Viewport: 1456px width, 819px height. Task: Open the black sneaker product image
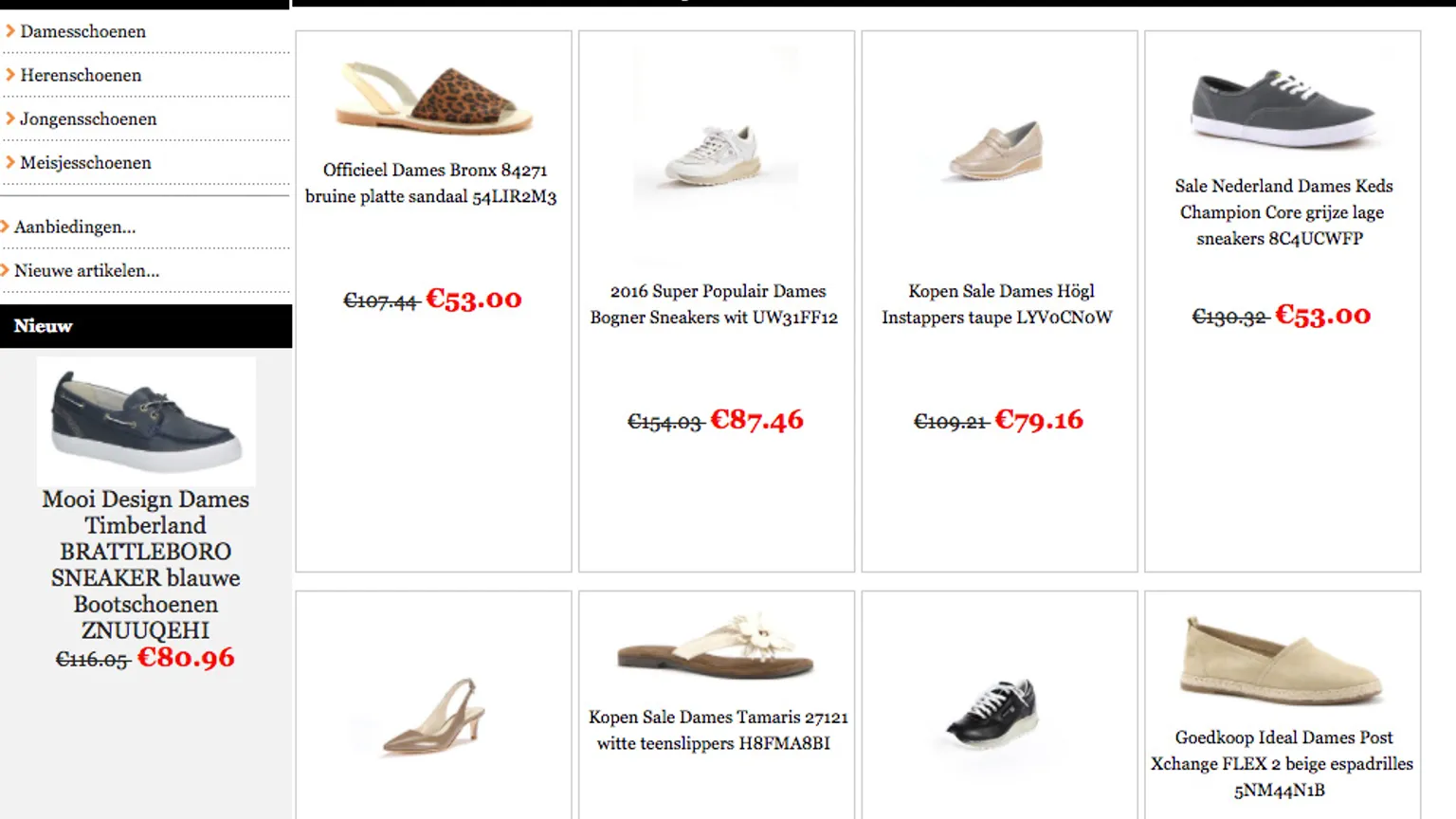[993, 714]
